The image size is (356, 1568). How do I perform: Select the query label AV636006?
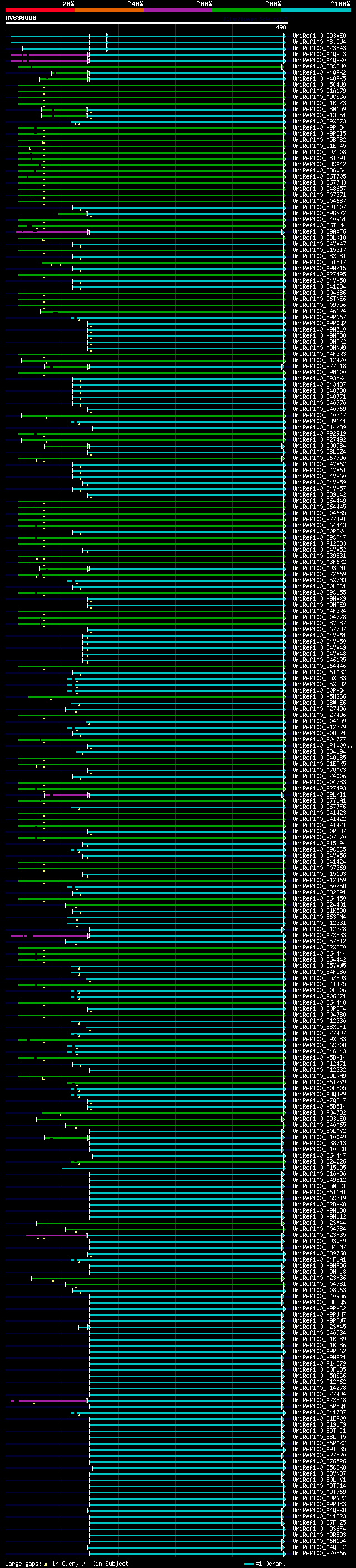(21, 18)
